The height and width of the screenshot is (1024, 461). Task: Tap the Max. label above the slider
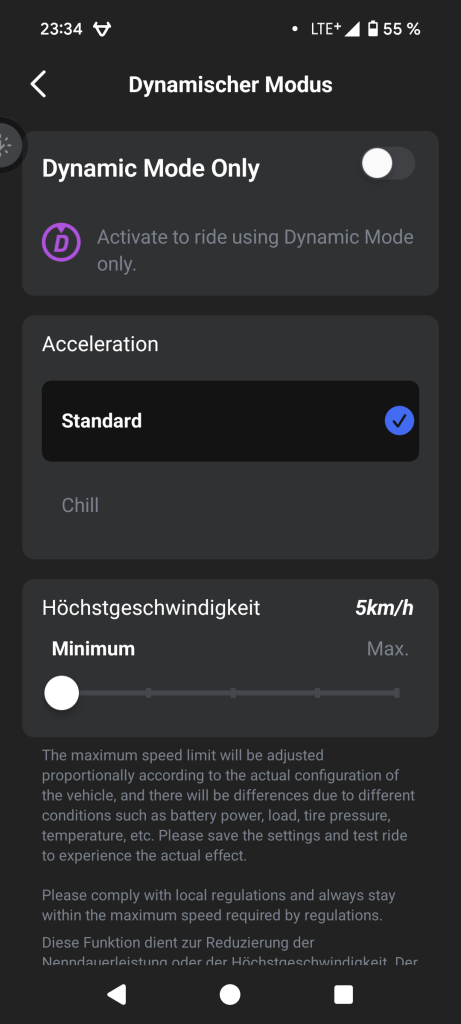[388, 648]
